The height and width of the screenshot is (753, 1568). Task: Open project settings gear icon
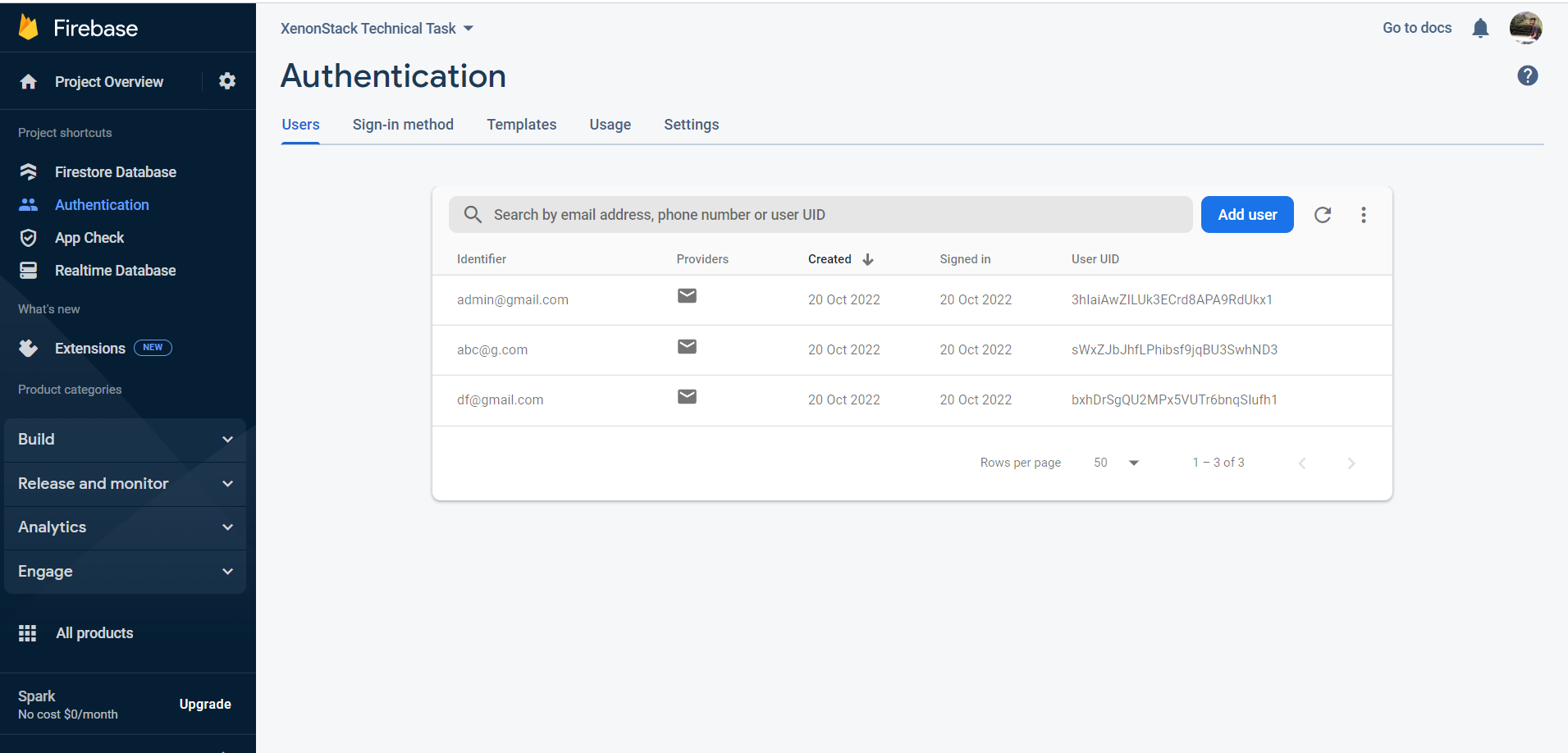[x=227, y=81]
